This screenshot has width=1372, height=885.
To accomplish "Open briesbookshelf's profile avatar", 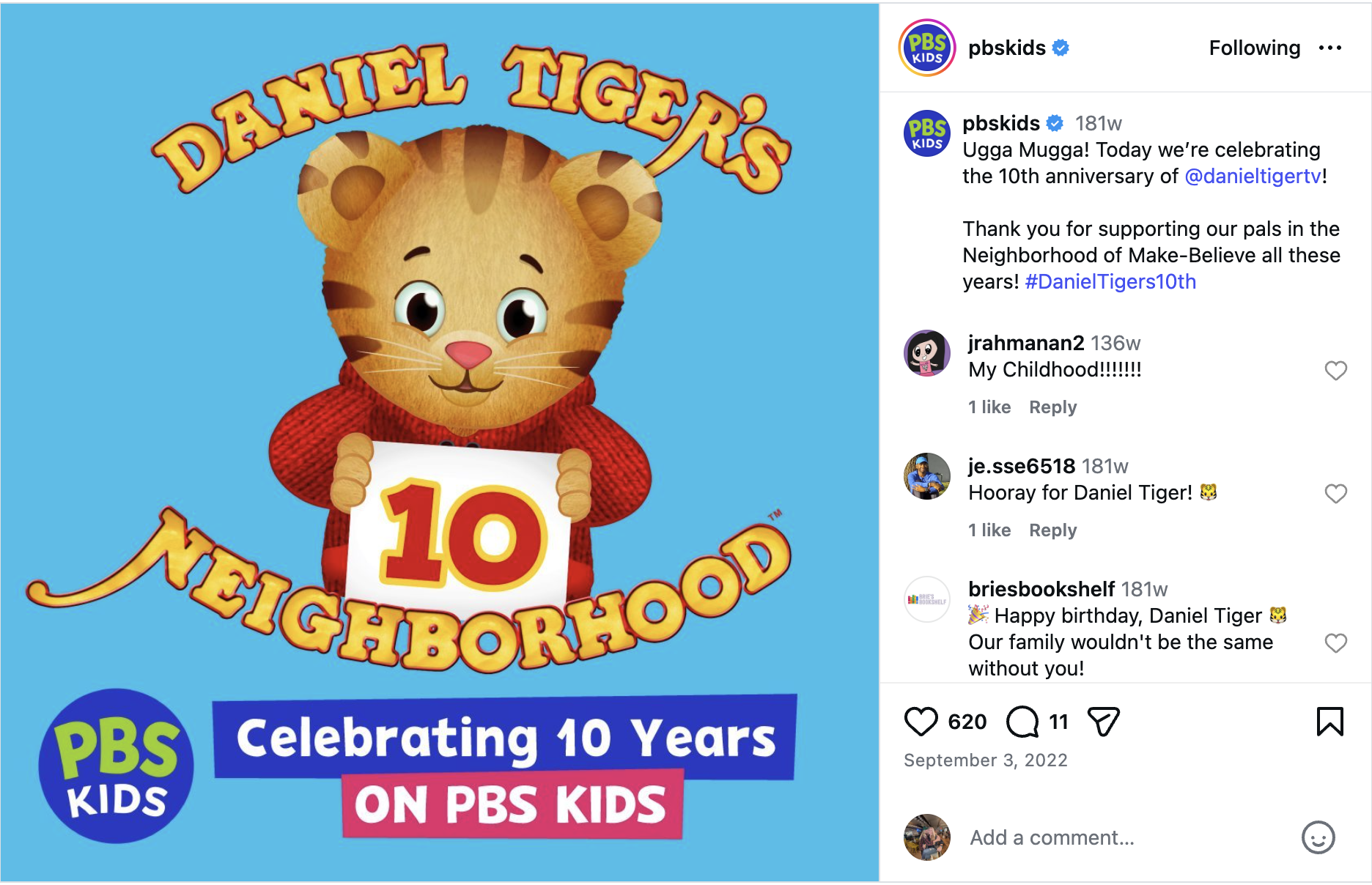I will (x=927, y=599).
